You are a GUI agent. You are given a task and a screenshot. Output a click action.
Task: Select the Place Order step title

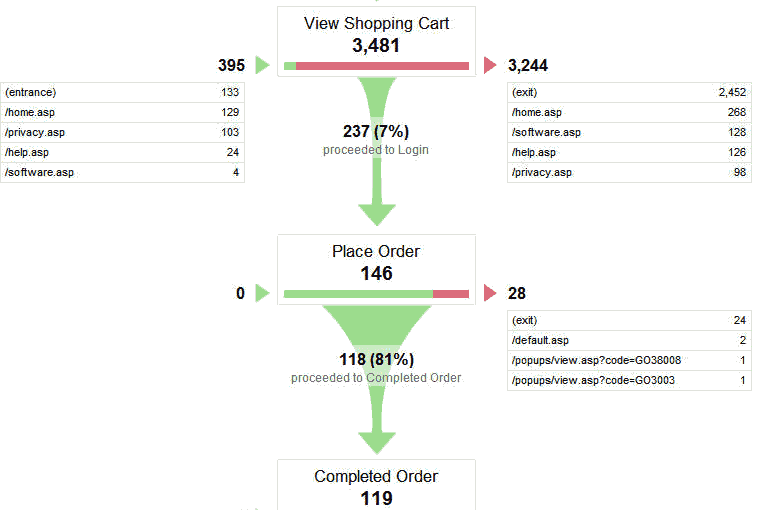[376, 252]
